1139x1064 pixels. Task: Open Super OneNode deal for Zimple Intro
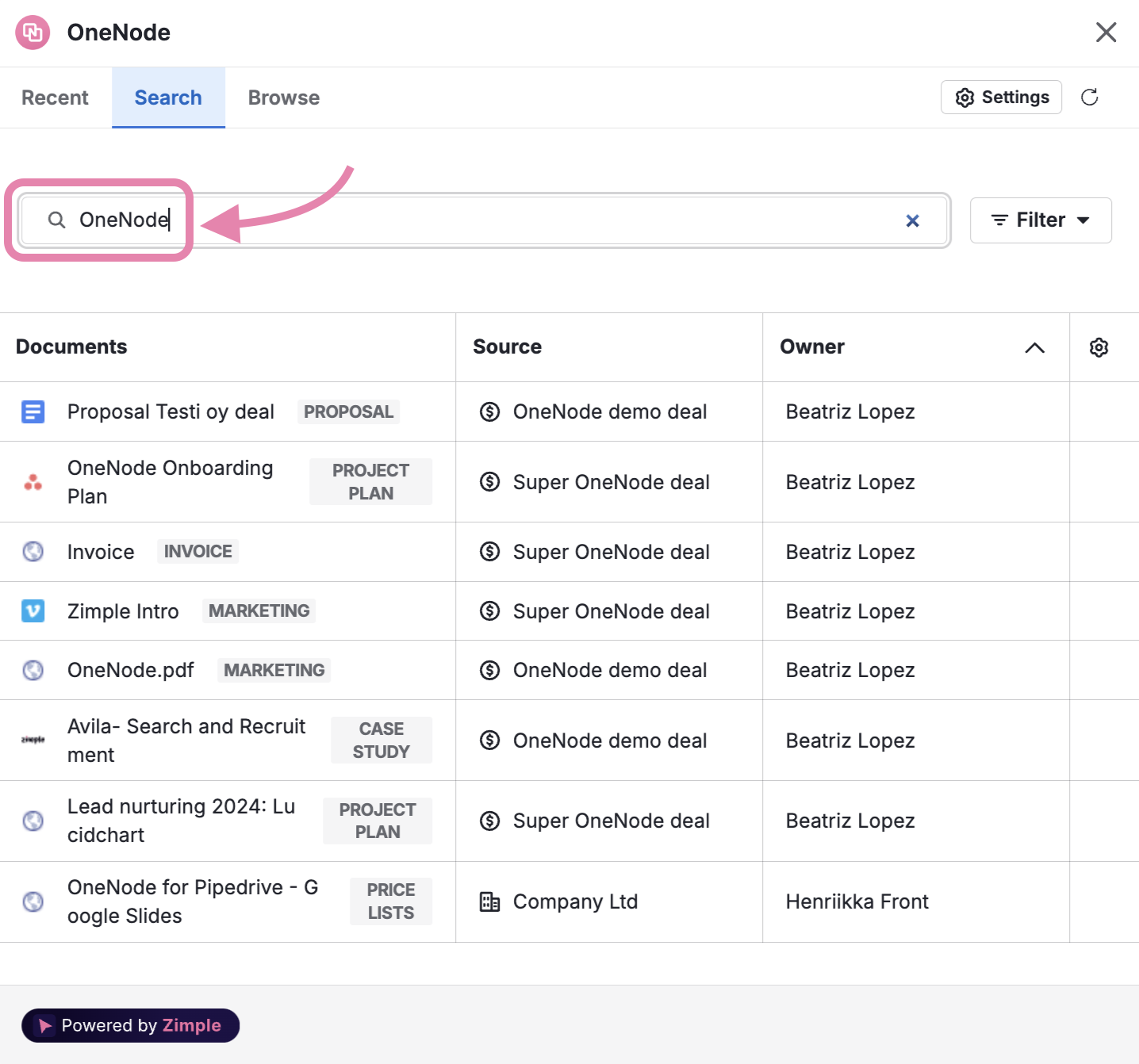pyautogui.click(x=612, y=611)
